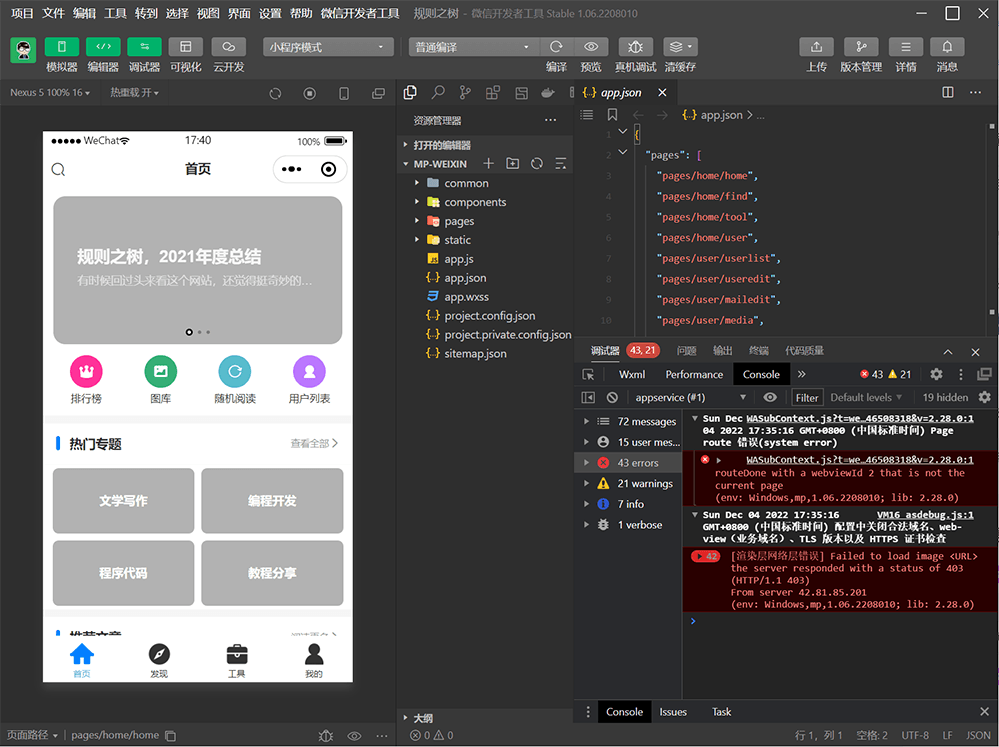Toggle the debugger panel button
This screenshot has height=747, width=999.
click(145, 47)
